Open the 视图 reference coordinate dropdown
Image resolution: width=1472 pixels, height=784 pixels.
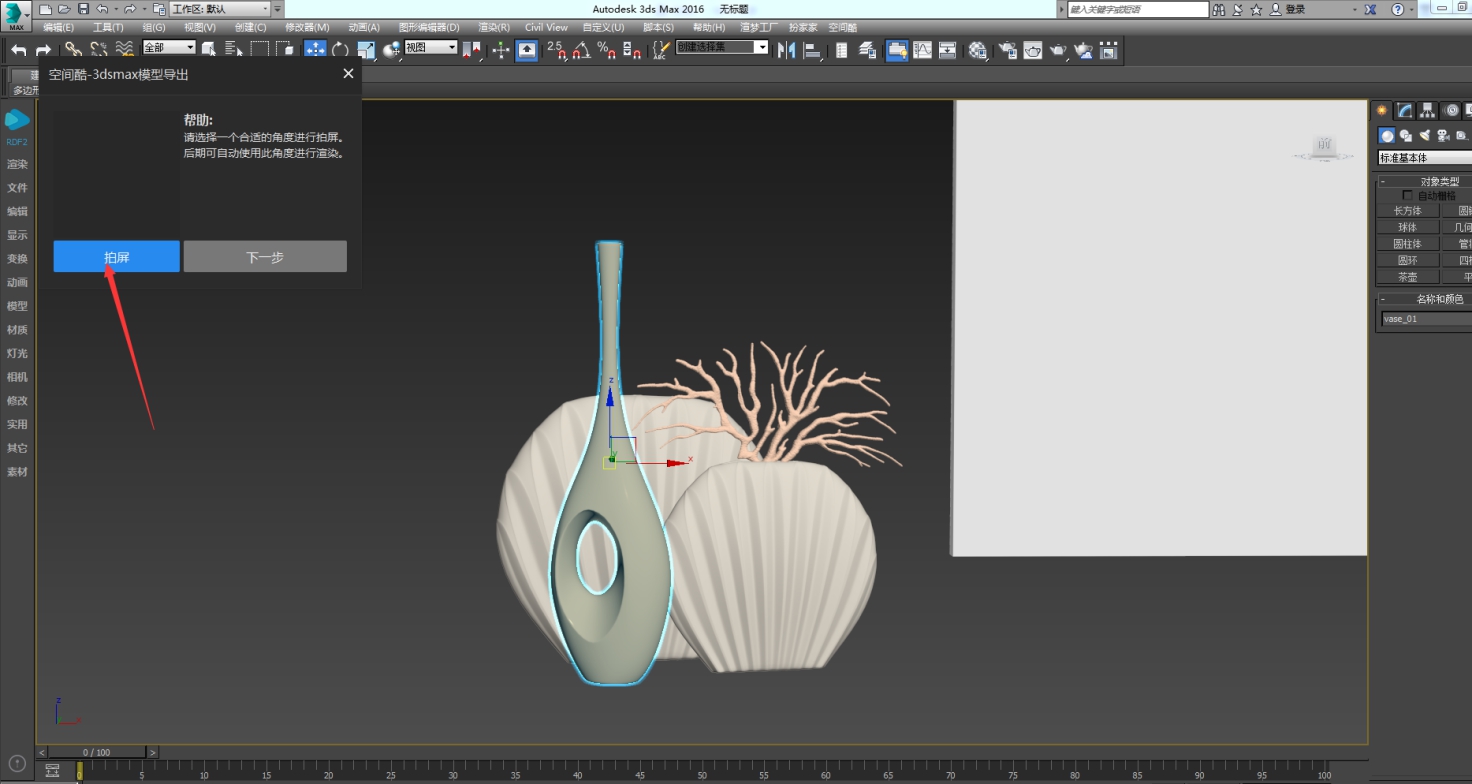click(x=431, y=48)
